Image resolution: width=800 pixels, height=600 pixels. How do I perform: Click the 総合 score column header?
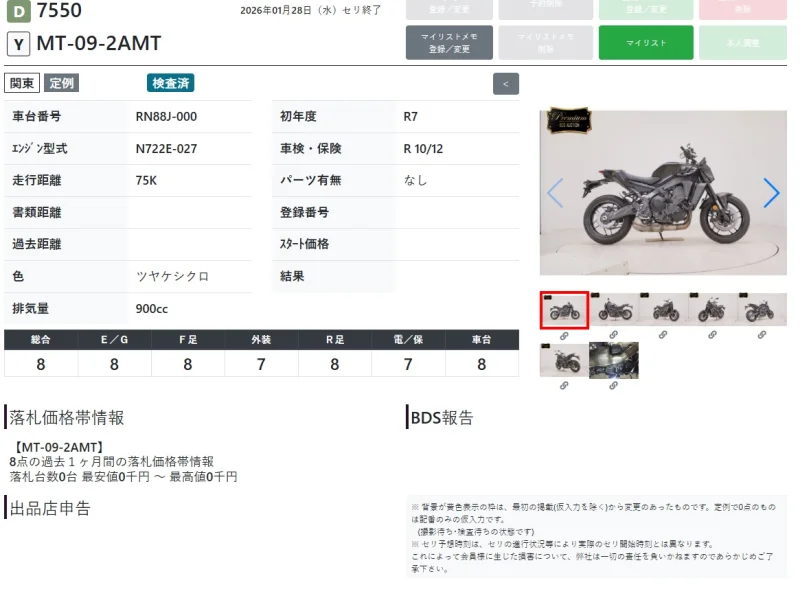(41, 340)
